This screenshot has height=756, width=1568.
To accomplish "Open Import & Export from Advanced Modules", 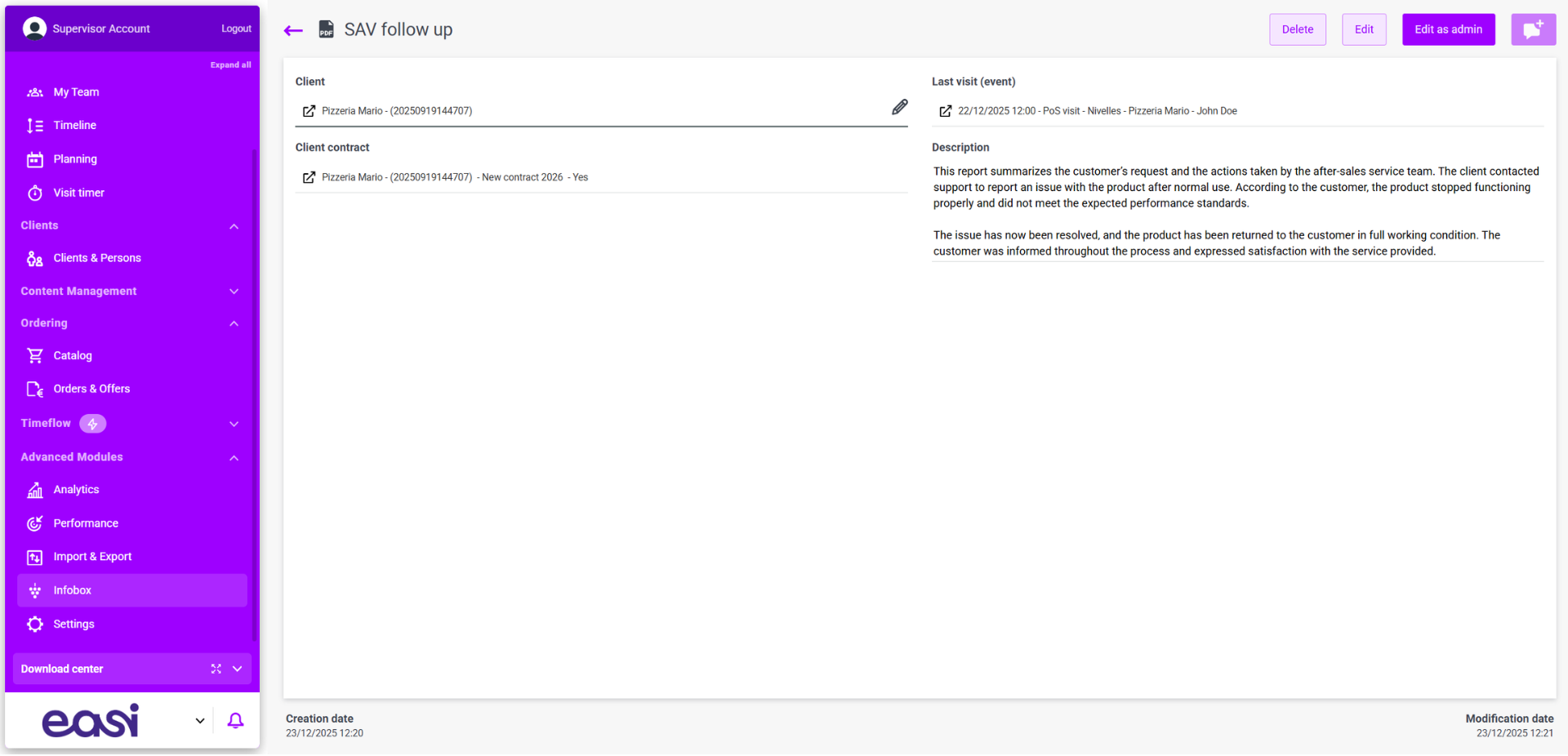I will pos(90,557).
